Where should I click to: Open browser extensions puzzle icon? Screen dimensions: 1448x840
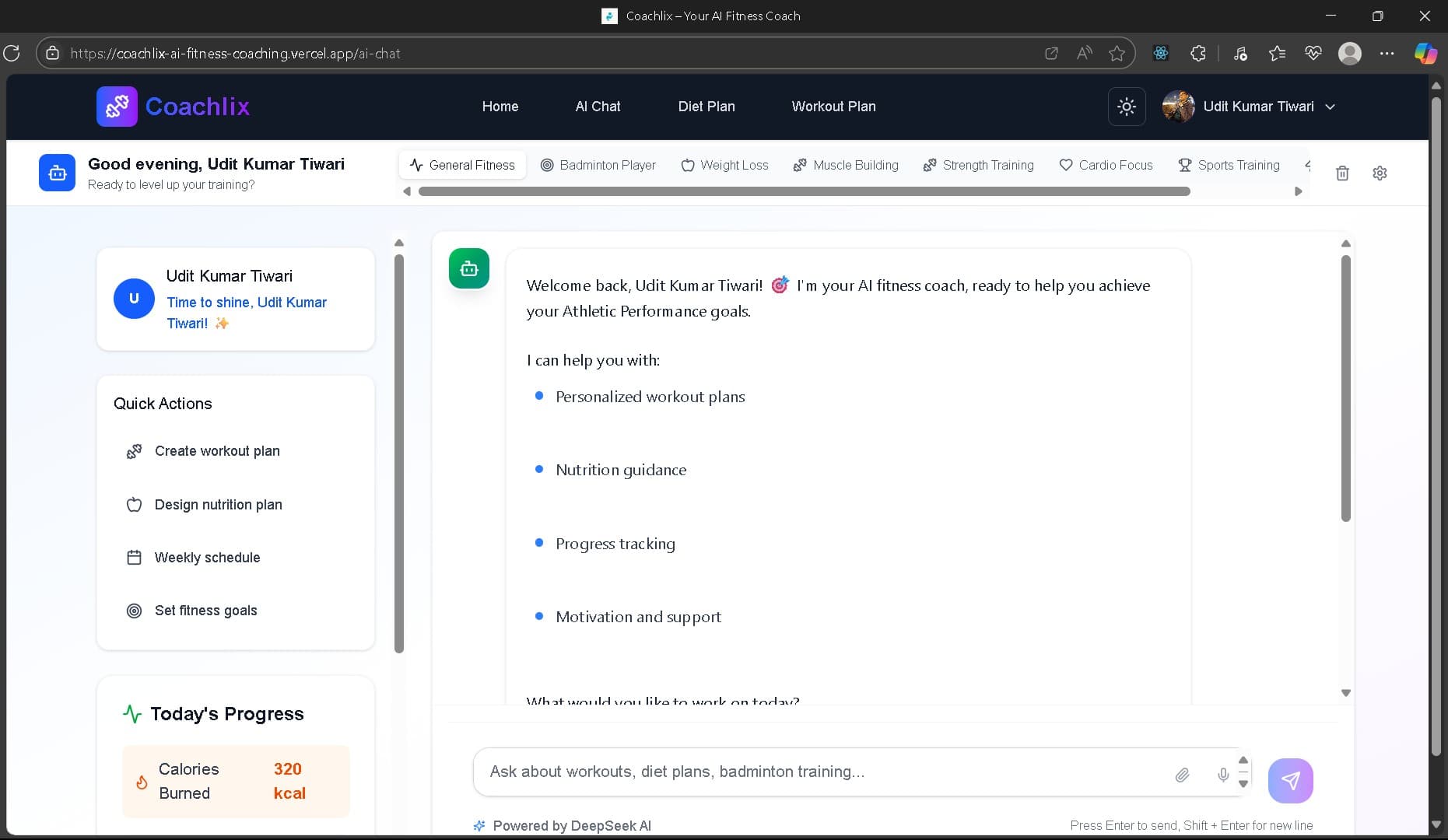1198,54
